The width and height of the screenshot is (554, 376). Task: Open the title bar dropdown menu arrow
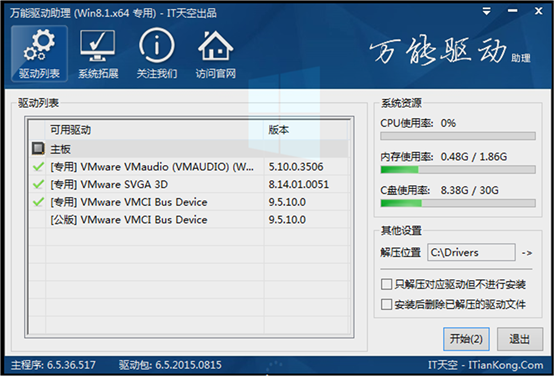click(487, 12)
